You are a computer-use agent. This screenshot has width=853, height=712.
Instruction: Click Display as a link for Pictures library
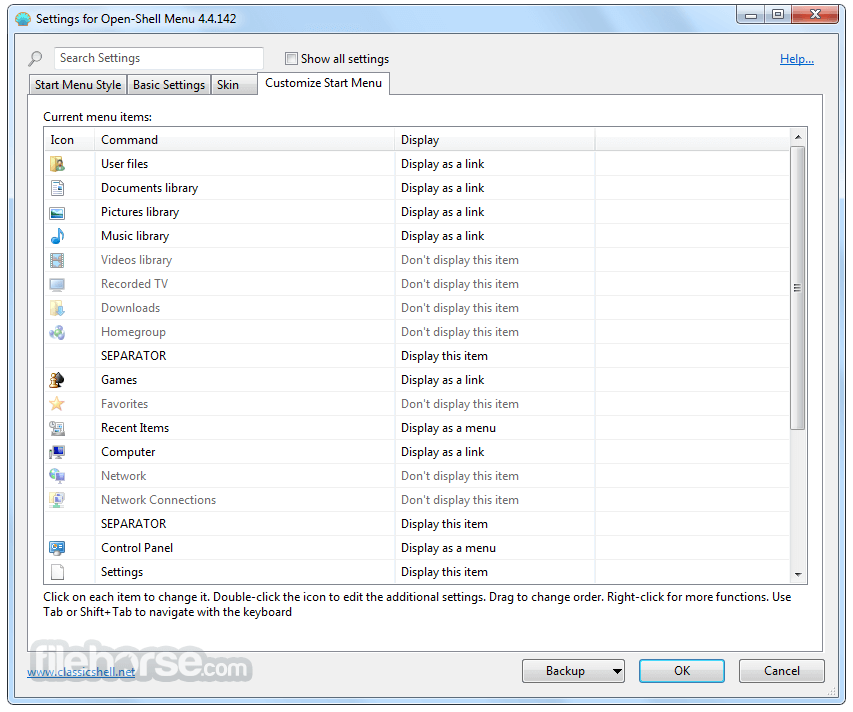(x=442, y=212)
